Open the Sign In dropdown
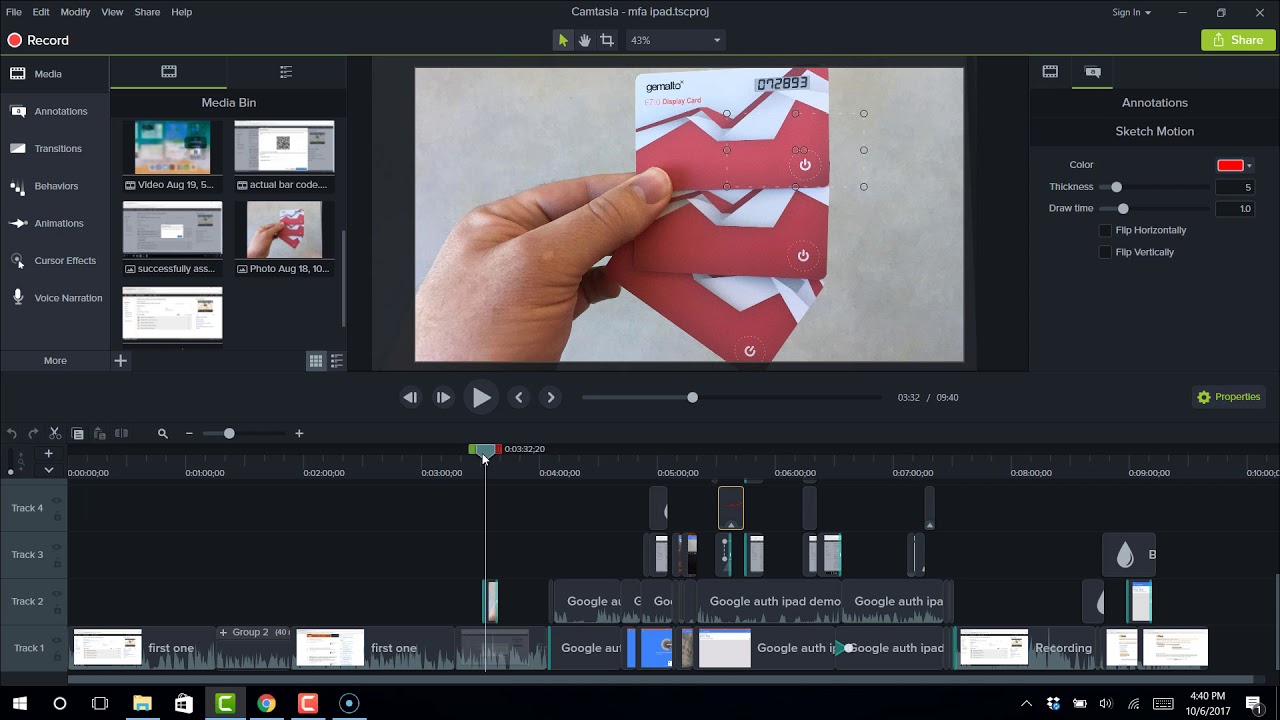The width and height of the screenshot is (1280, 720). point(1131,12)
